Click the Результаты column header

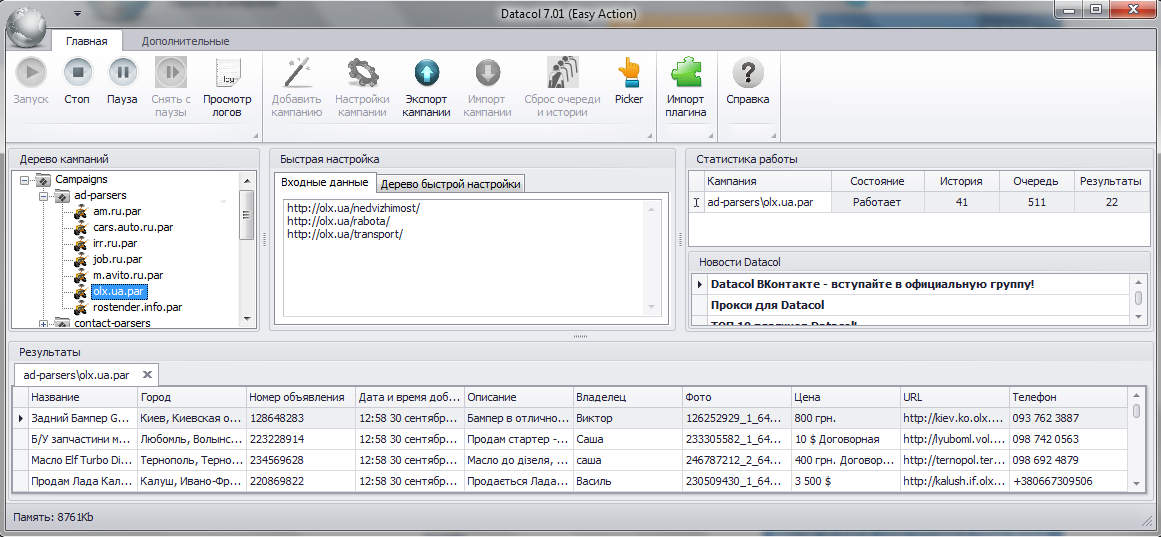[x=1111, y=181]
